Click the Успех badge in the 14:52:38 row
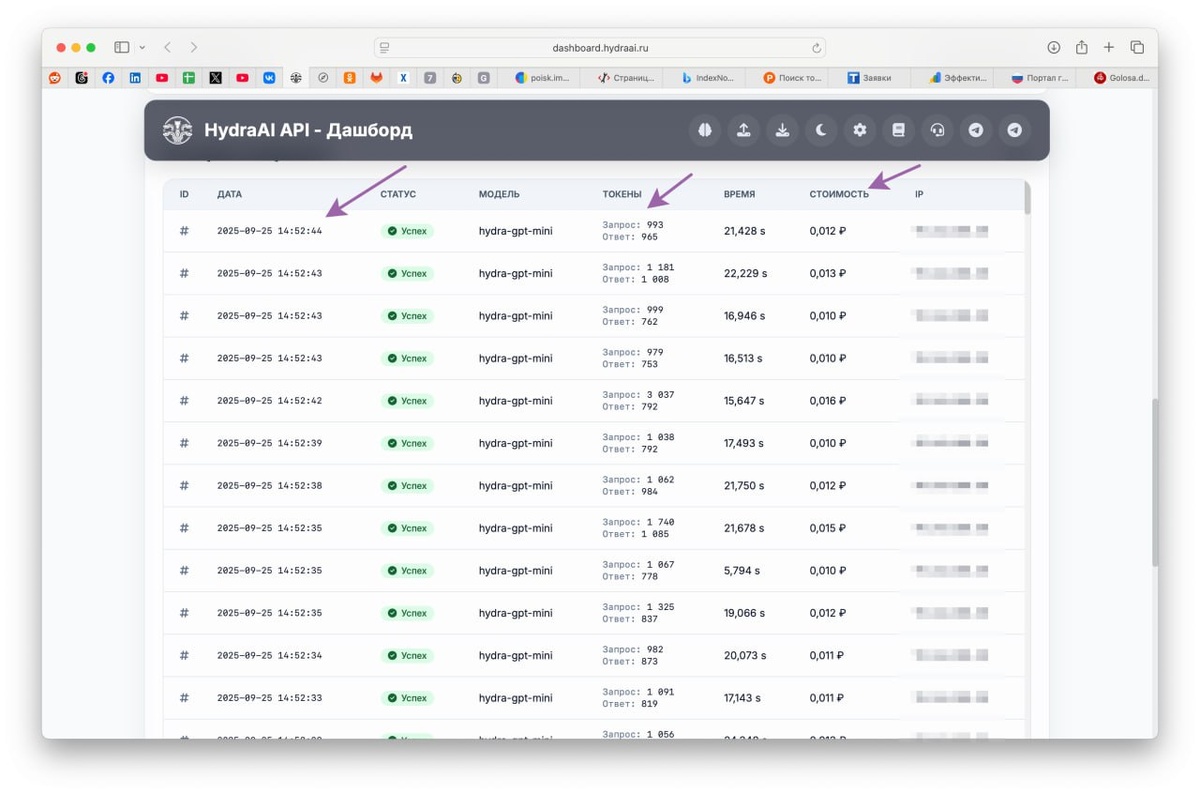 pos(407,486)
